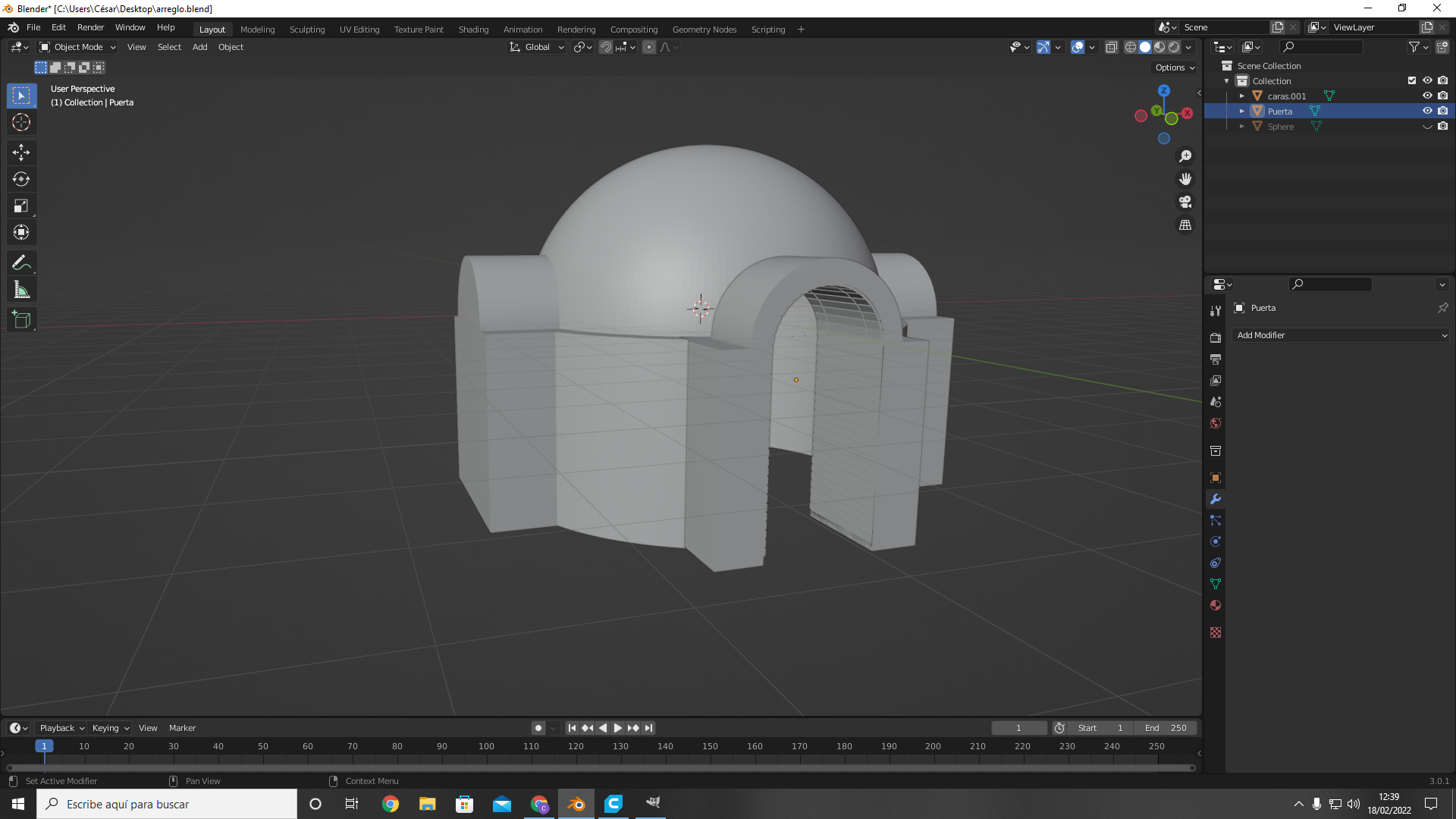Open Material properties tab icon
Screen dimensions: 1456x819
tap(1216, 605)
